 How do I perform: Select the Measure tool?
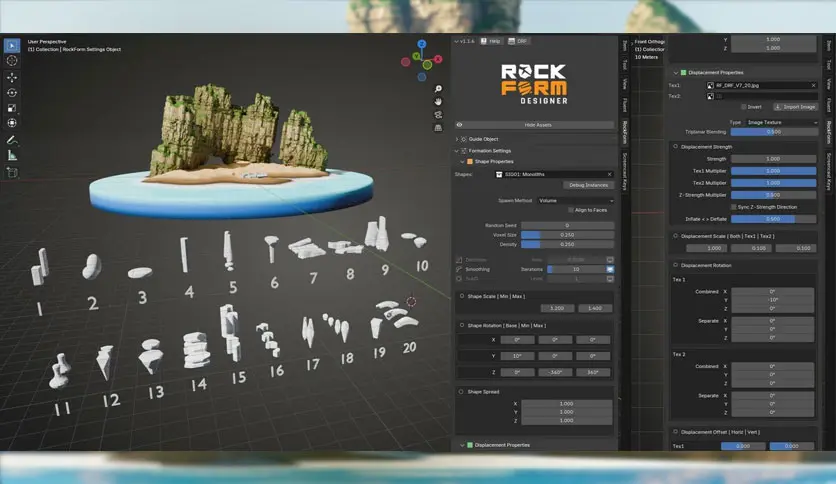[x=12, y=156]
